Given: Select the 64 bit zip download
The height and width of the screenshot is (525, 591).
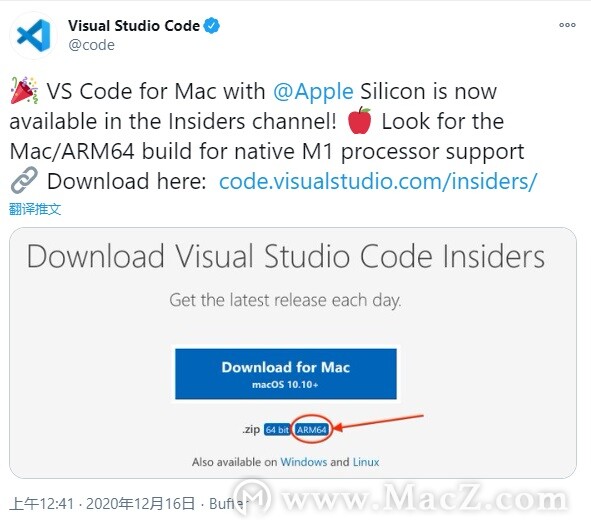Looking at the screenshot, I should click(x=277, y=430).
